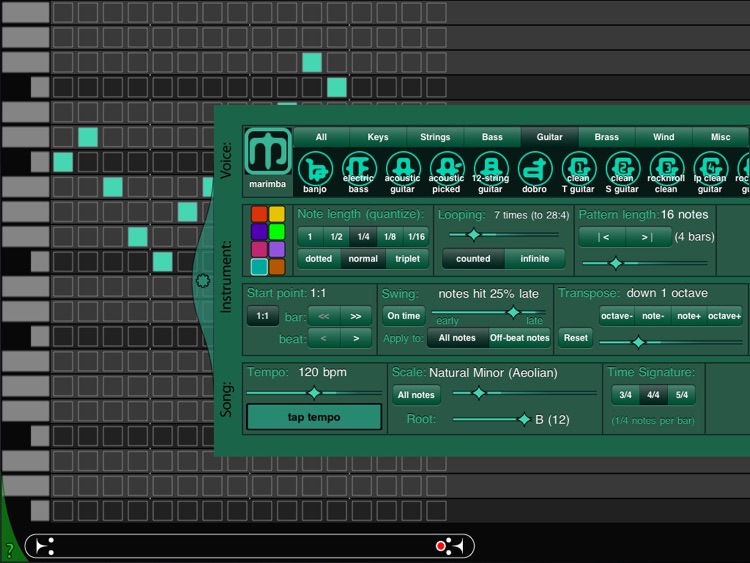The width and height of the screenshot is (750, 563).
Task: Switch to the Guitar voice tab
Action: click(550, 137)
